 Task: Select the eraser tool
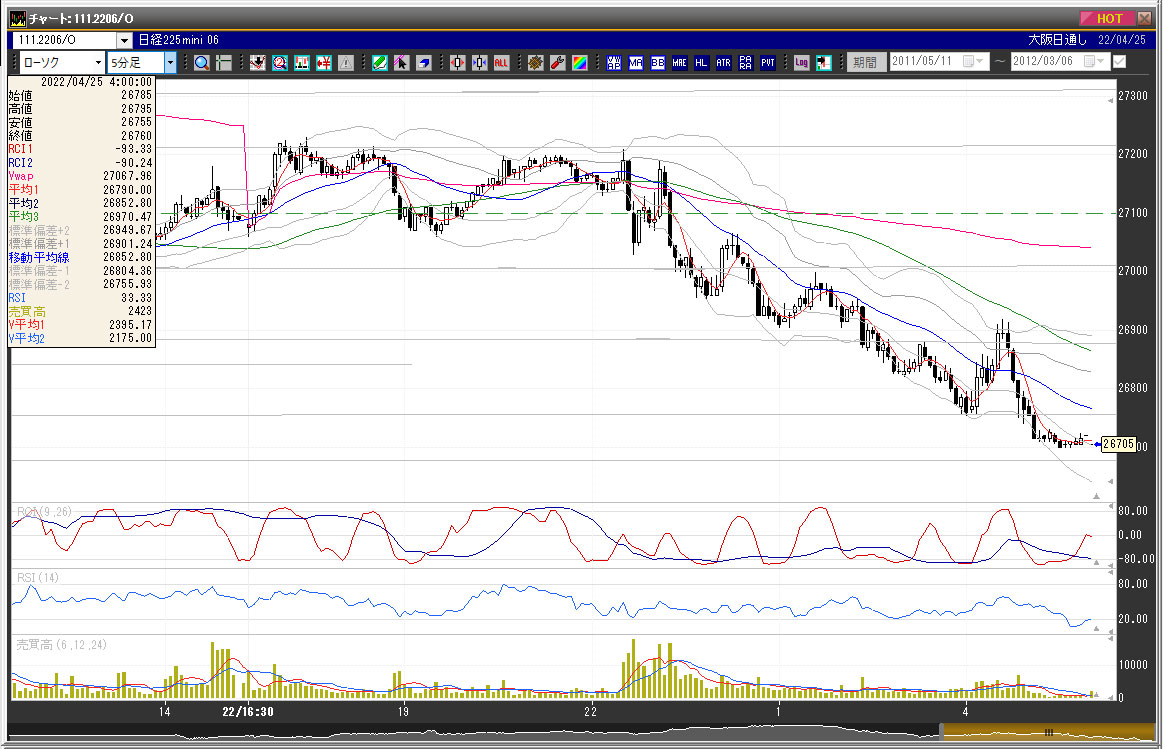[x=424, y=63]
